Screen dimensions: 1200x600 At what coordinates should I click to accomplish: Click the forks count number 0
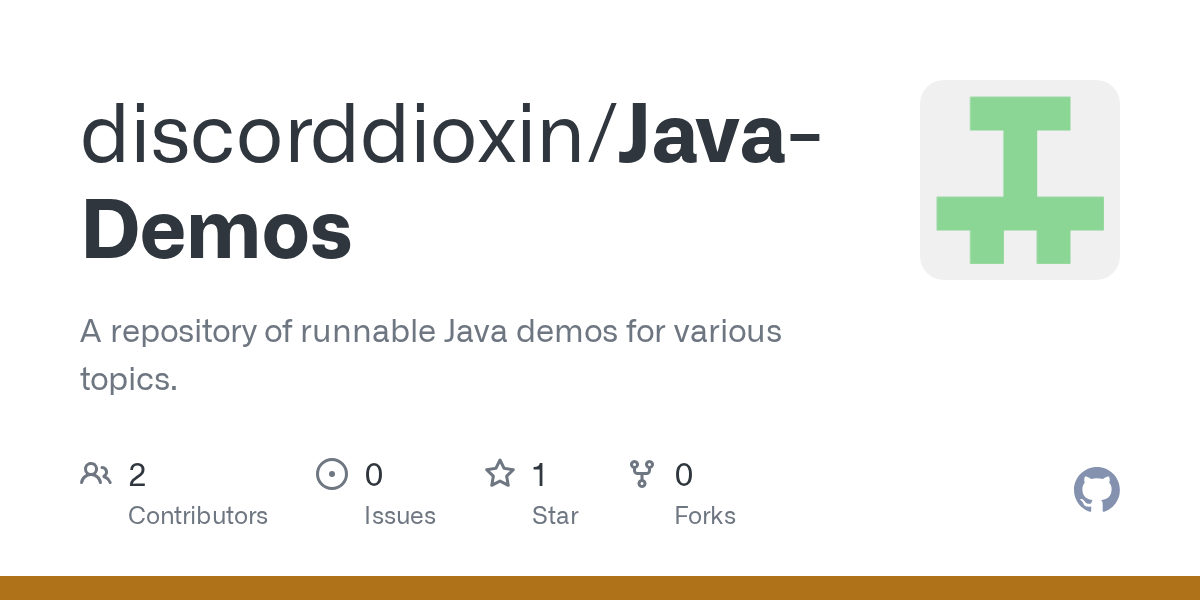[684, 475]
